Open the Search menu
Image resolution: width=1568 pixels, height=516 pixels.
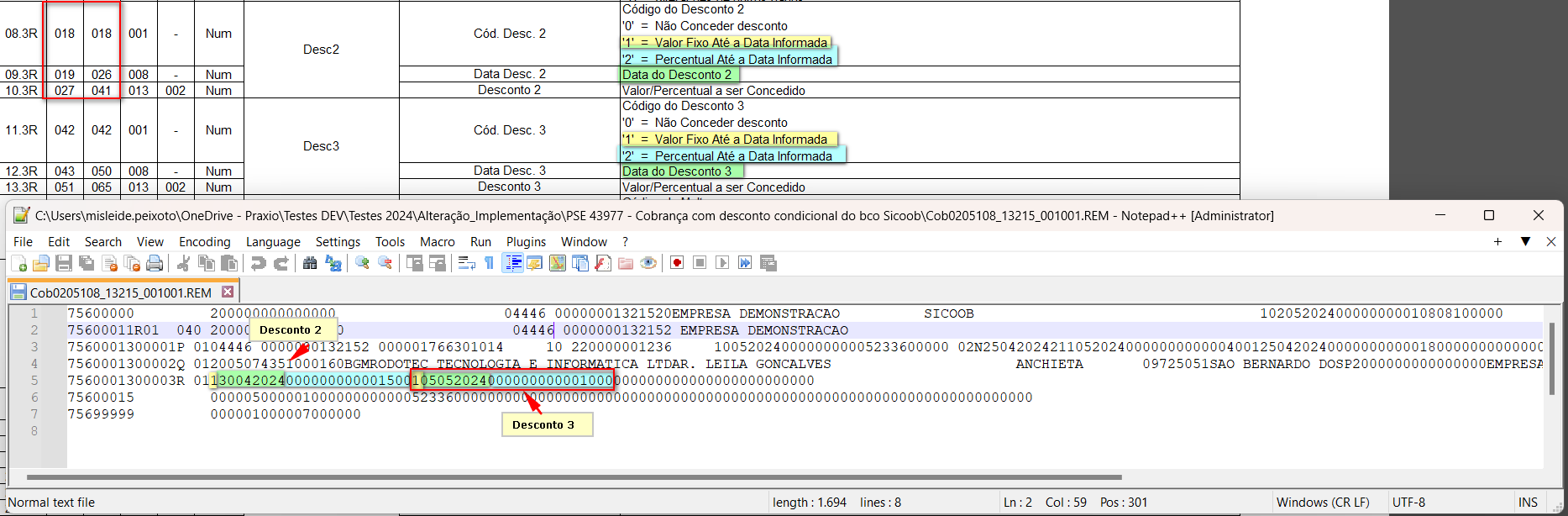pyautogui.click(x=103, y=242)
